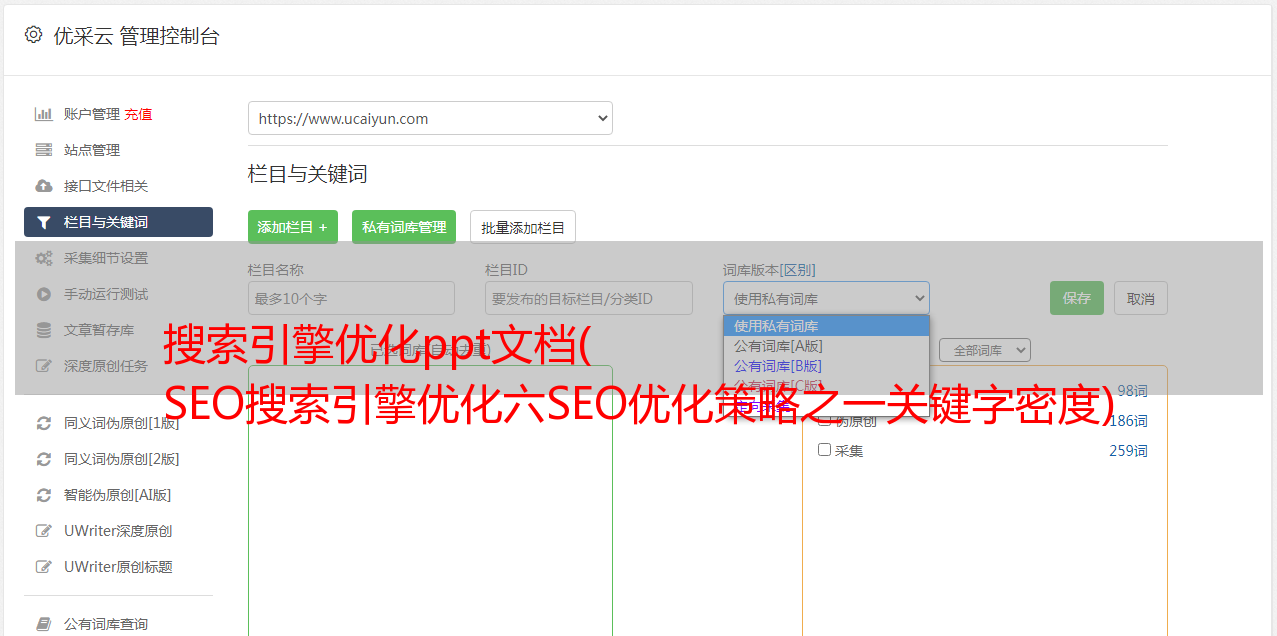Click the 98词 count link

(x=1132, y=391)
